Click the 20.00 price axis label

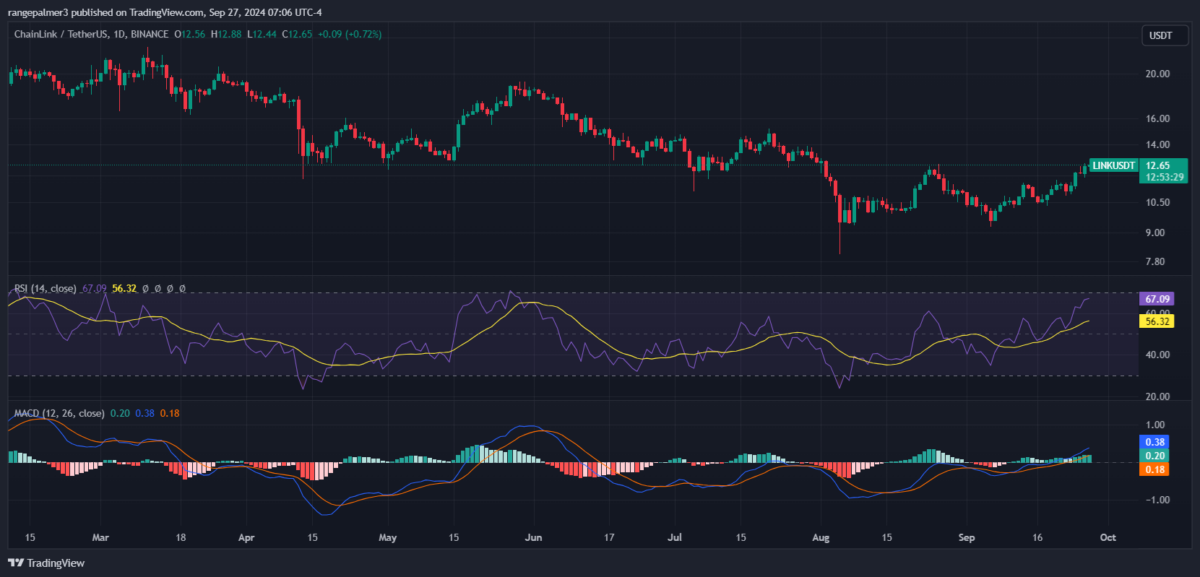(1158, 74)
